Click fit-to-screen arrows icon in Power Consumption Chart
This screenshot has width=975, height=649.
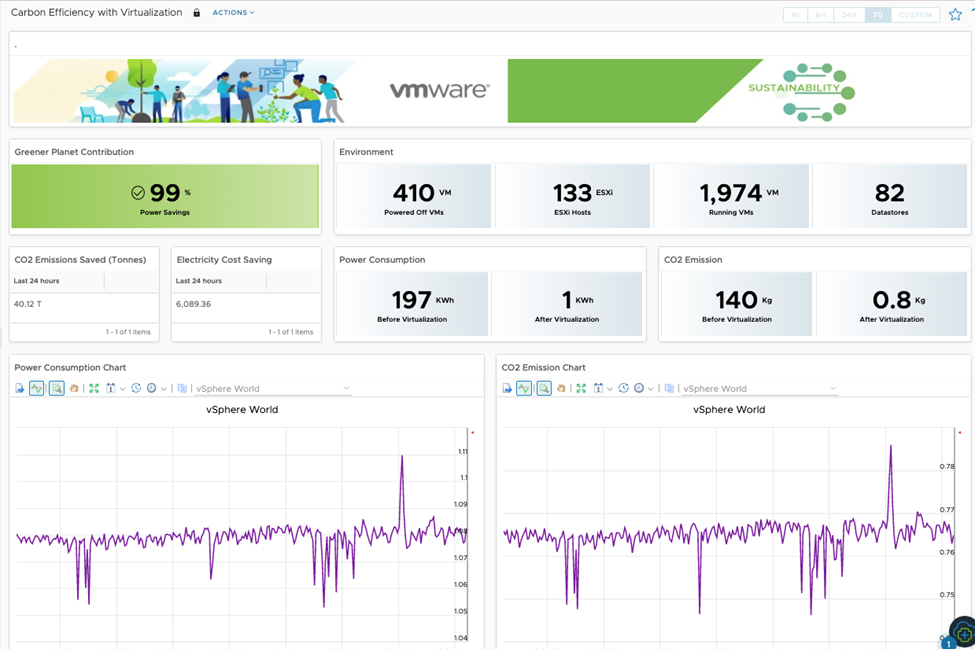tap(94, 388)
